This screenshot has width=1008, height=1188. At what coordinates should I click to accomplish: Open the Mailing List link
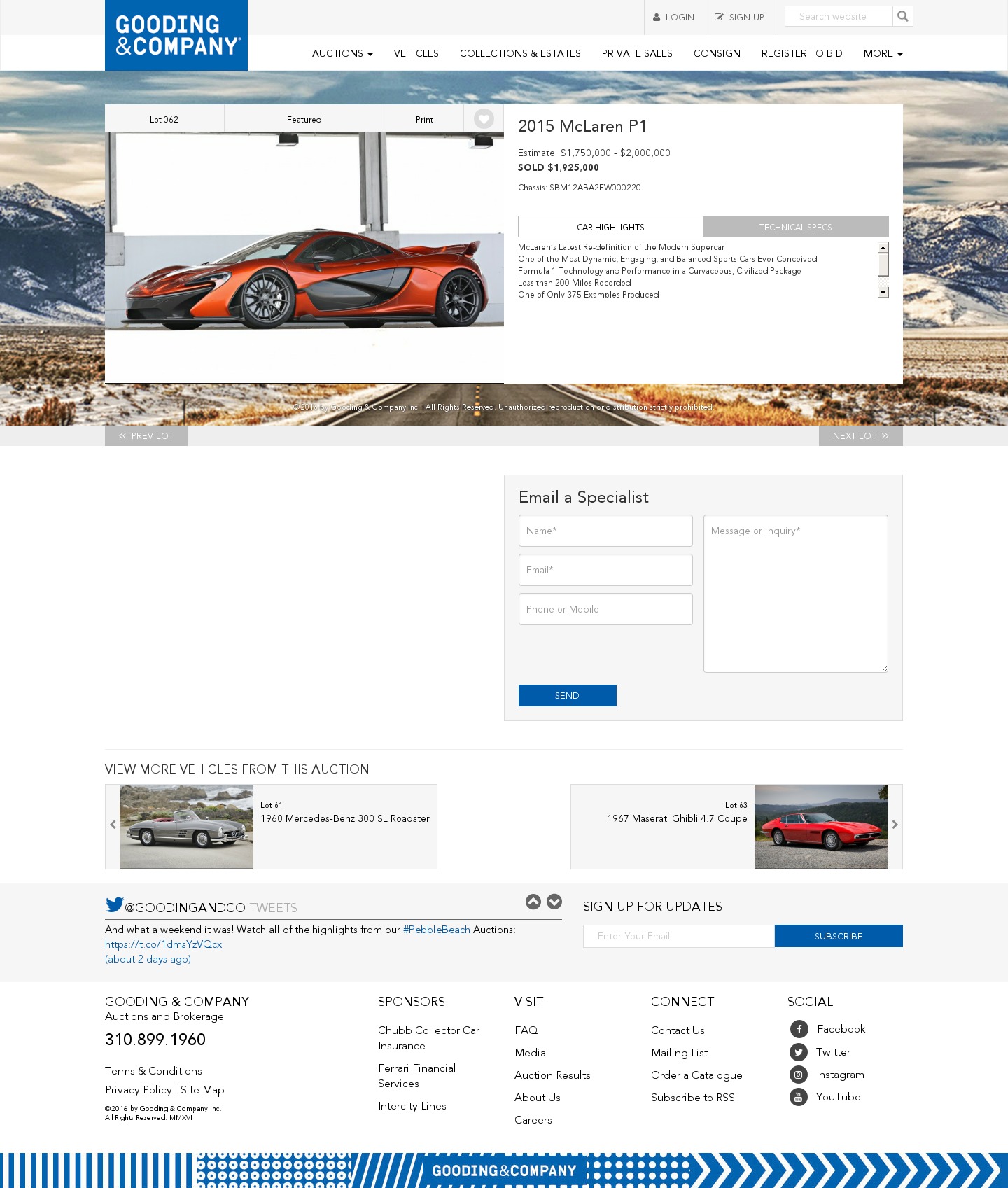(x=680, y=1053)
